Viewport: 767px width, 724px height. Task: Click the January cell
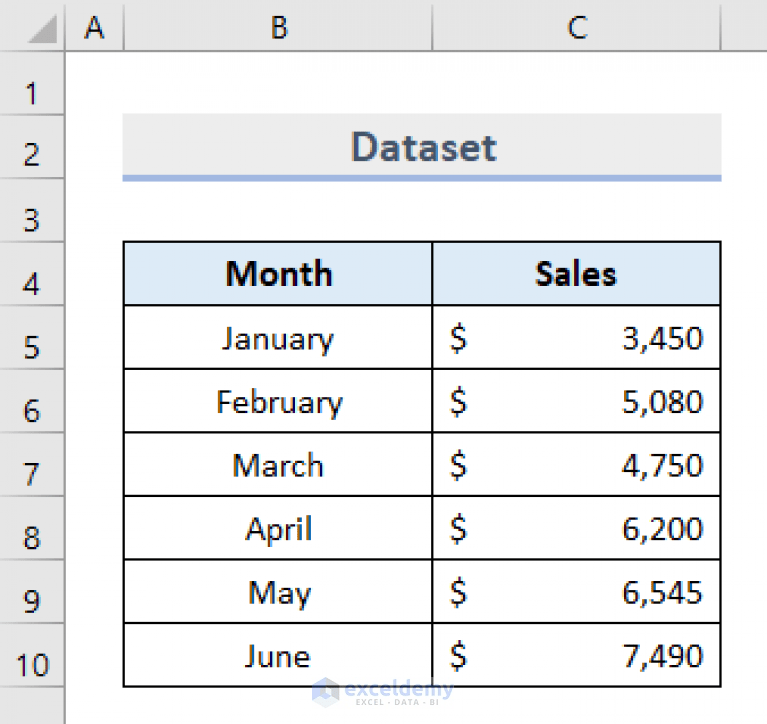point(278,338)
